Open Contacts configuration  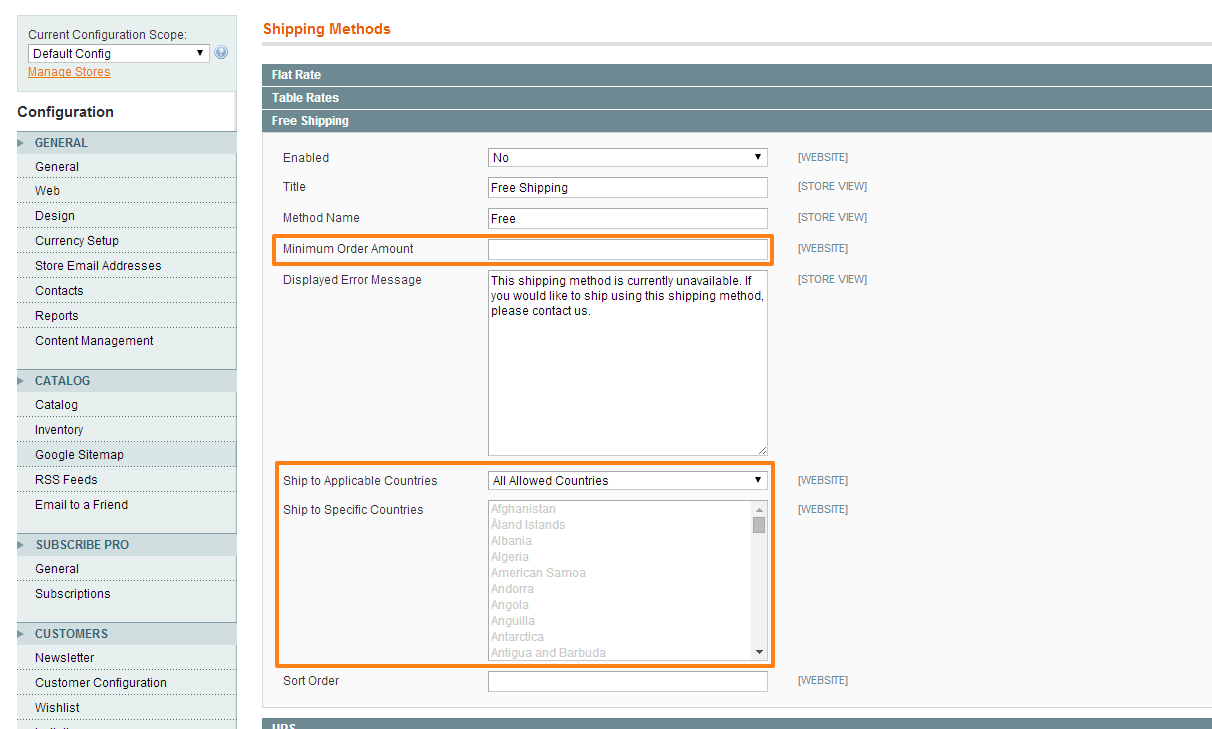(x=59, y=291)
